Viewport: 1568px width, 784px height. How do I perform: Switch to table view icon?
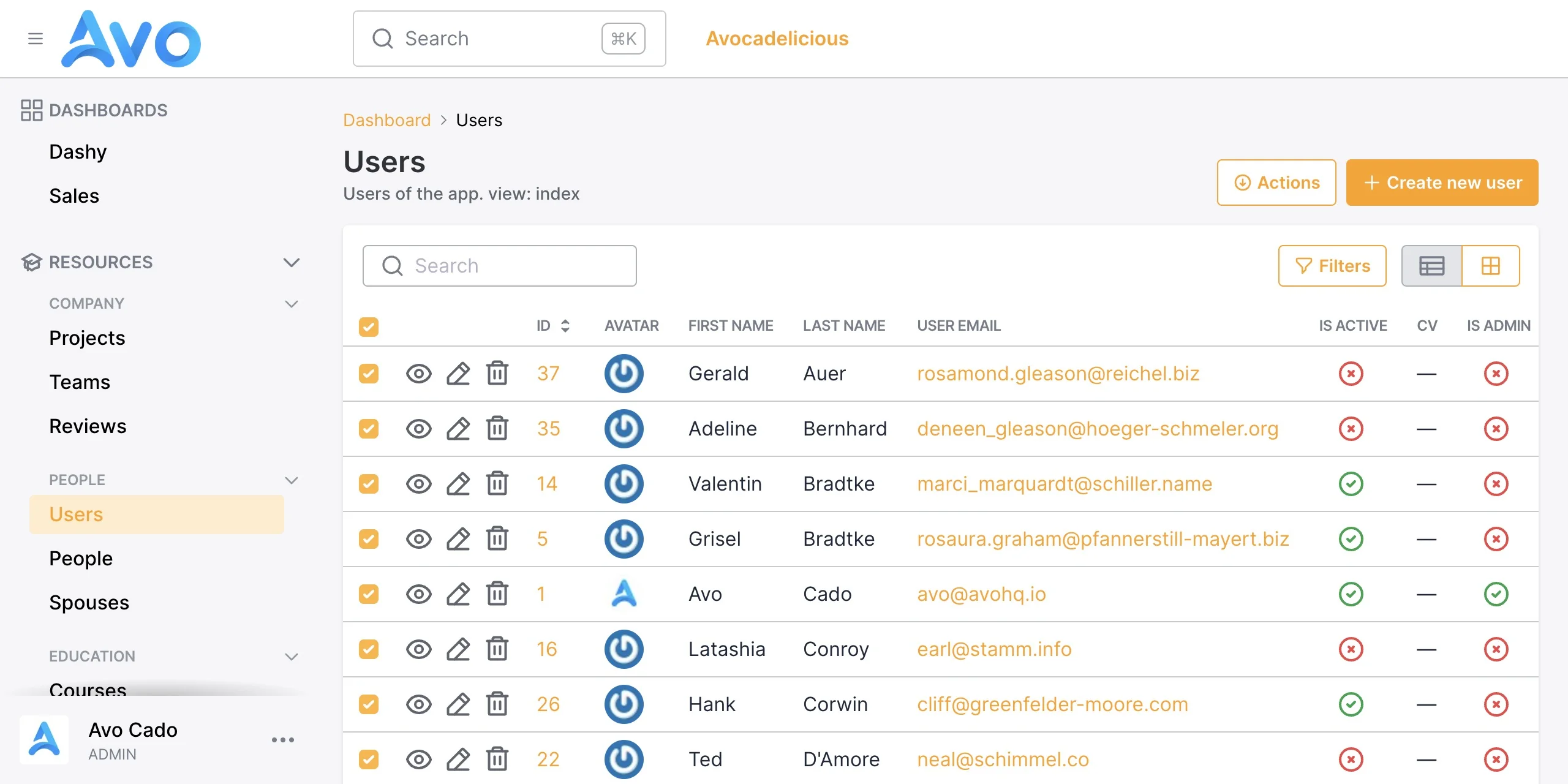pyautogui.click(x=1432, y=266)
